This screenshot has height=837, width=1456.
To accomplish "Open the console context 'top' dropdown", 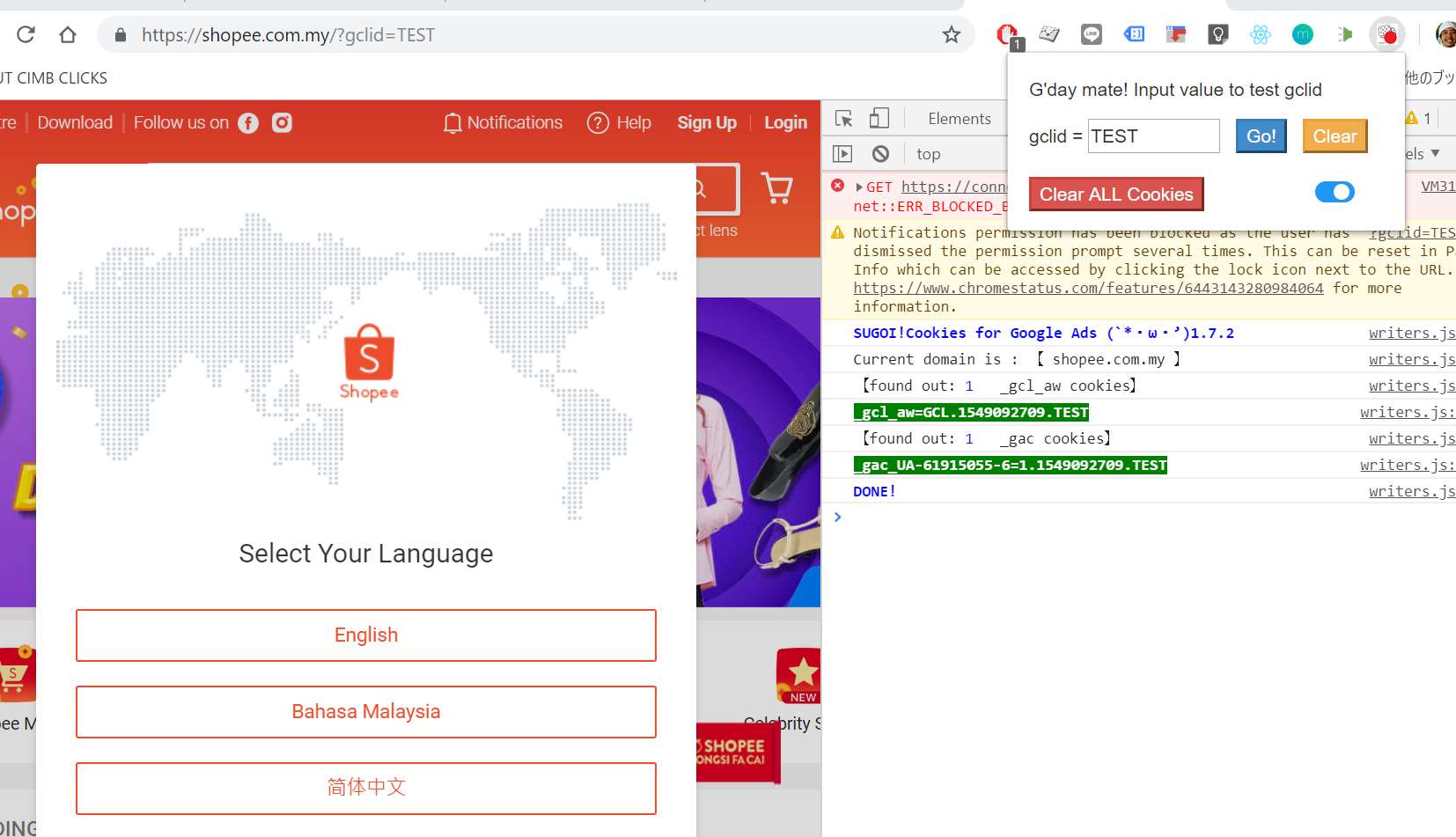I will tap(929, 154).
